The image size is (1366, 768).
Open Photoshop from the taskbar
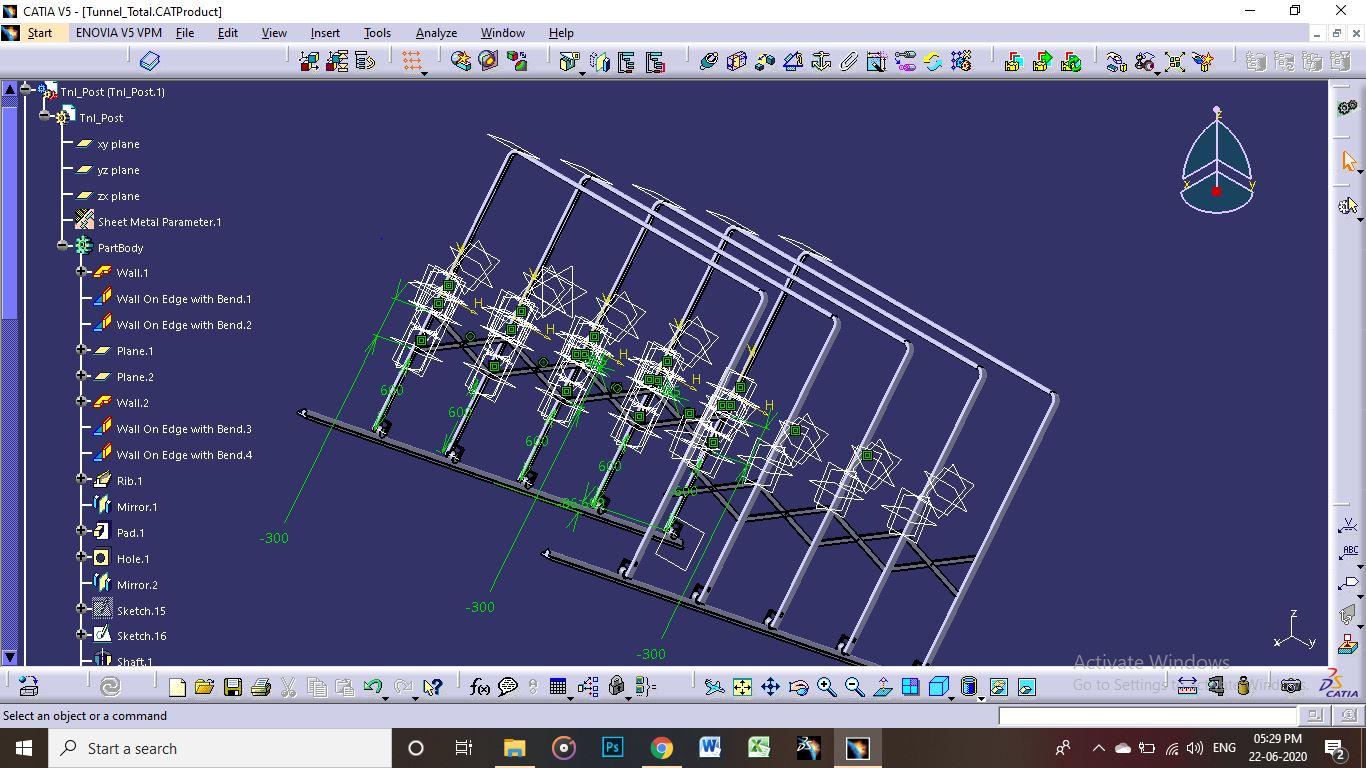(612, 748)
